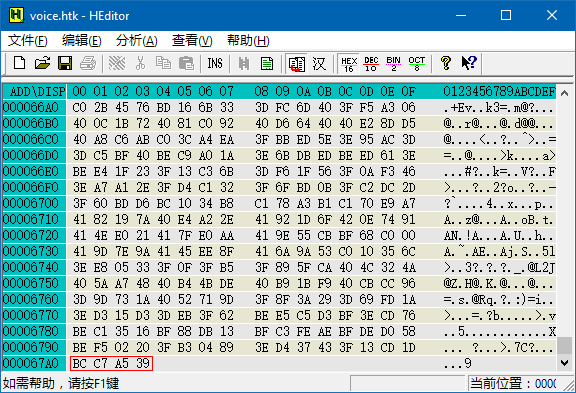Click the ADD\DISP header cell
Screen dimensions: 576x393
pyautogui.click(x=35, y=91)
